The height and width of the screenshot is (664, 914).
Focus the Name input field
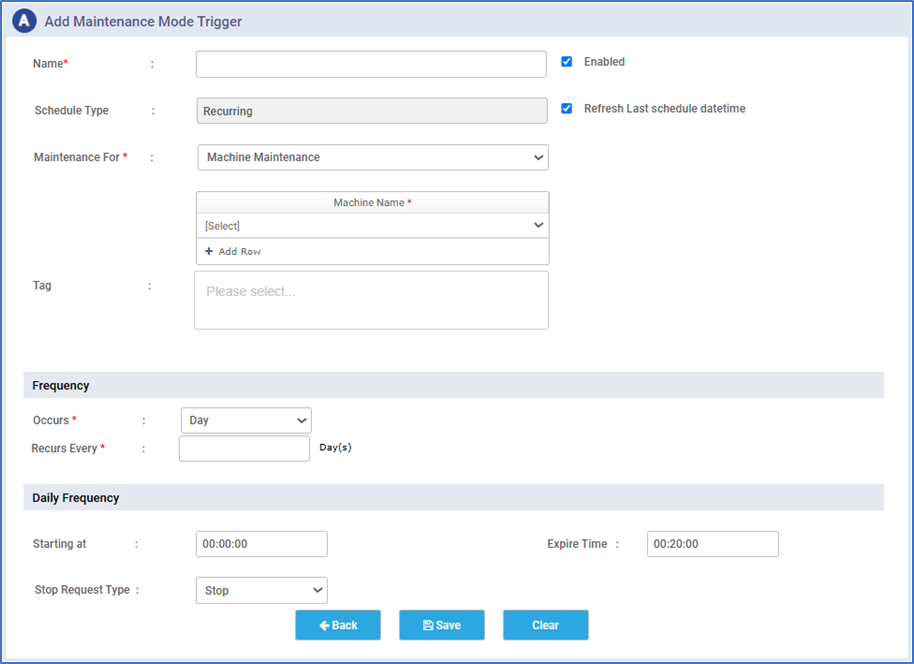(x=371, y=64)
